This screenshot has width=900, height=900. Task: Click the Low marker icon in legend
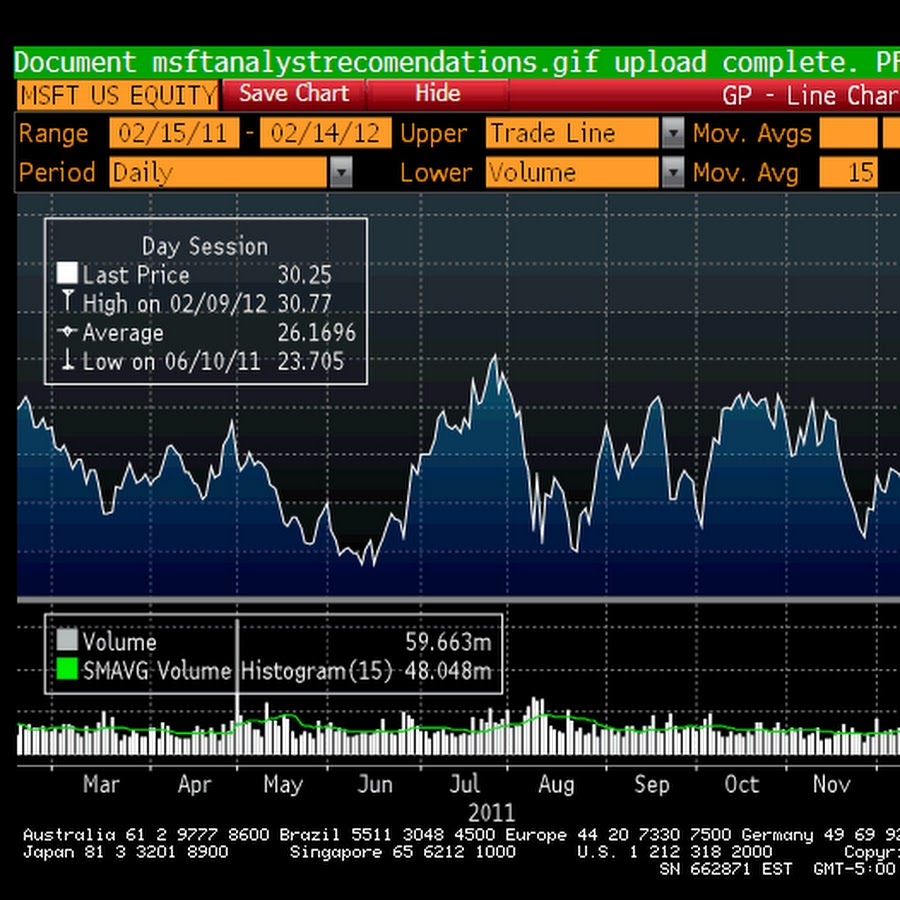pyautogui.click(x=68, y=359)
